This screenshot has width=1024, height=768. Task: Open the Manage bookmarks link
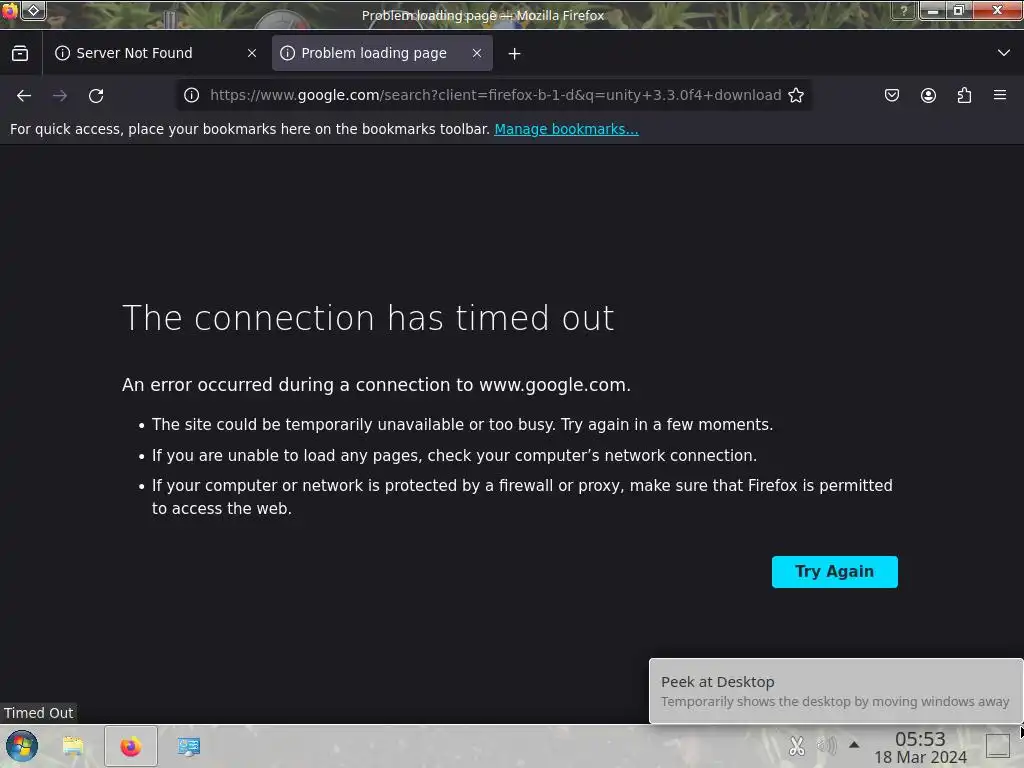[x=566, y=129]
